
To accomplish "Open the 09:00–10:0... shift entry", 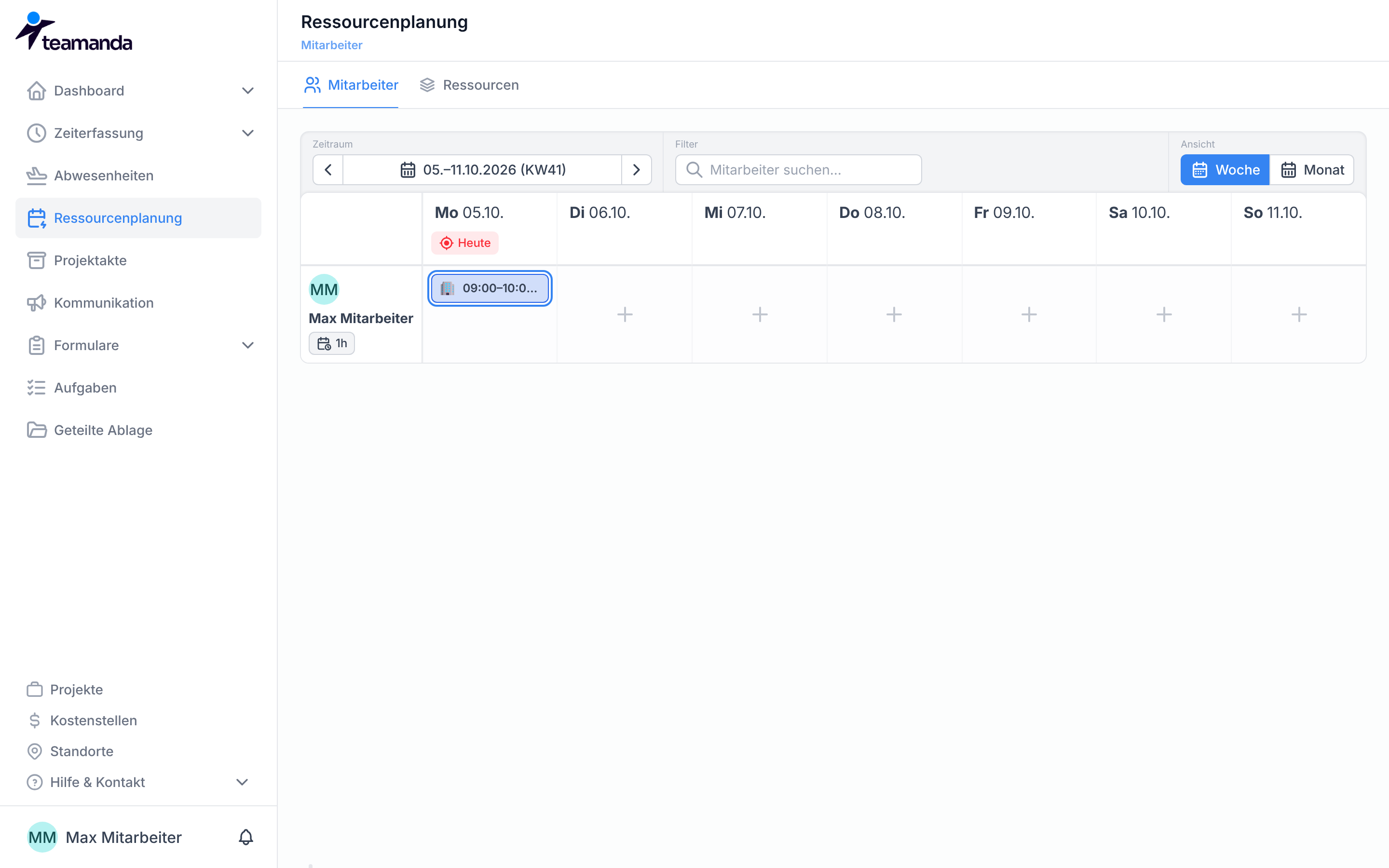I will [490, 288].
